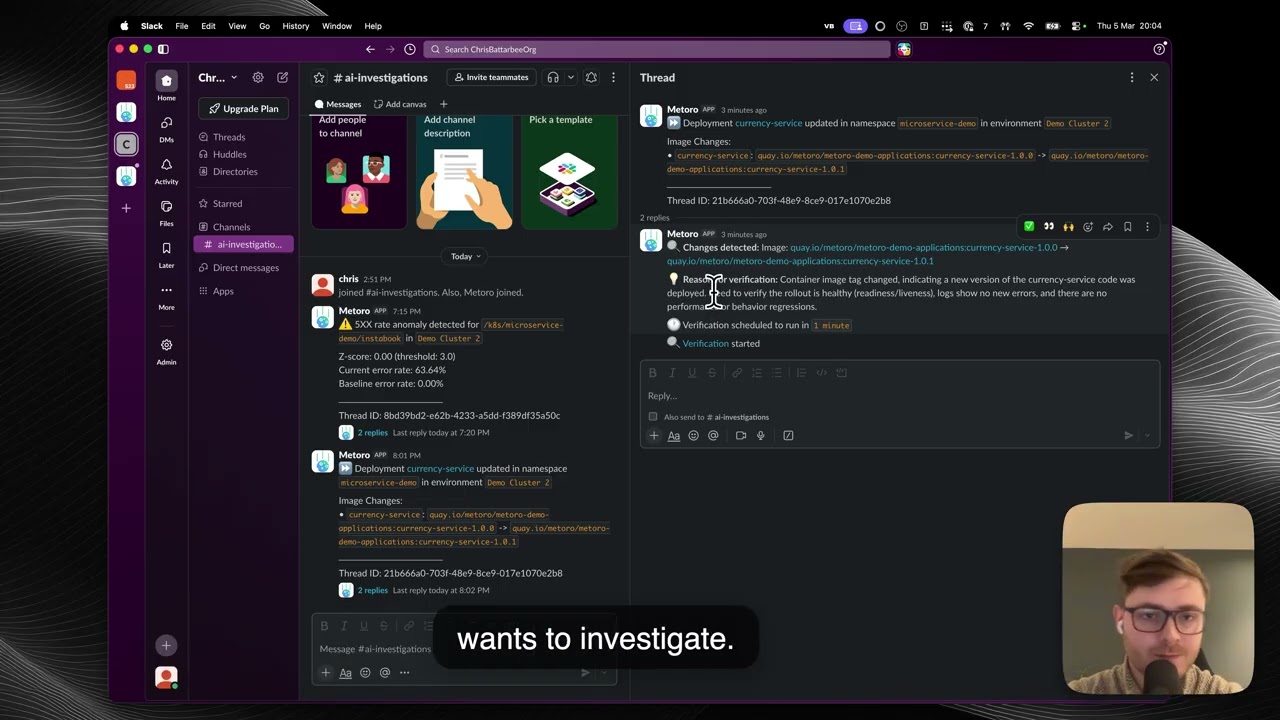Viewport: 1280px width, 720px height.
Task: Click the thread Reply text field
Action: [x=900, y=396]
